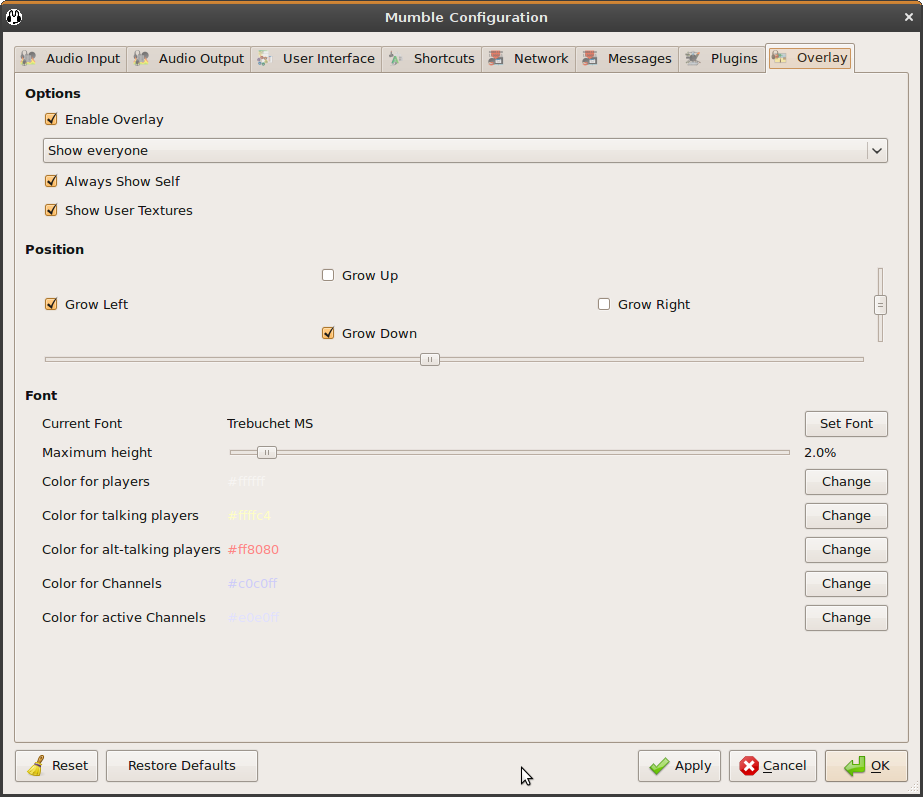This screenshot has height=797, width=923.
Task: Apply the overlay configuration changes
Action: (680, 766)
